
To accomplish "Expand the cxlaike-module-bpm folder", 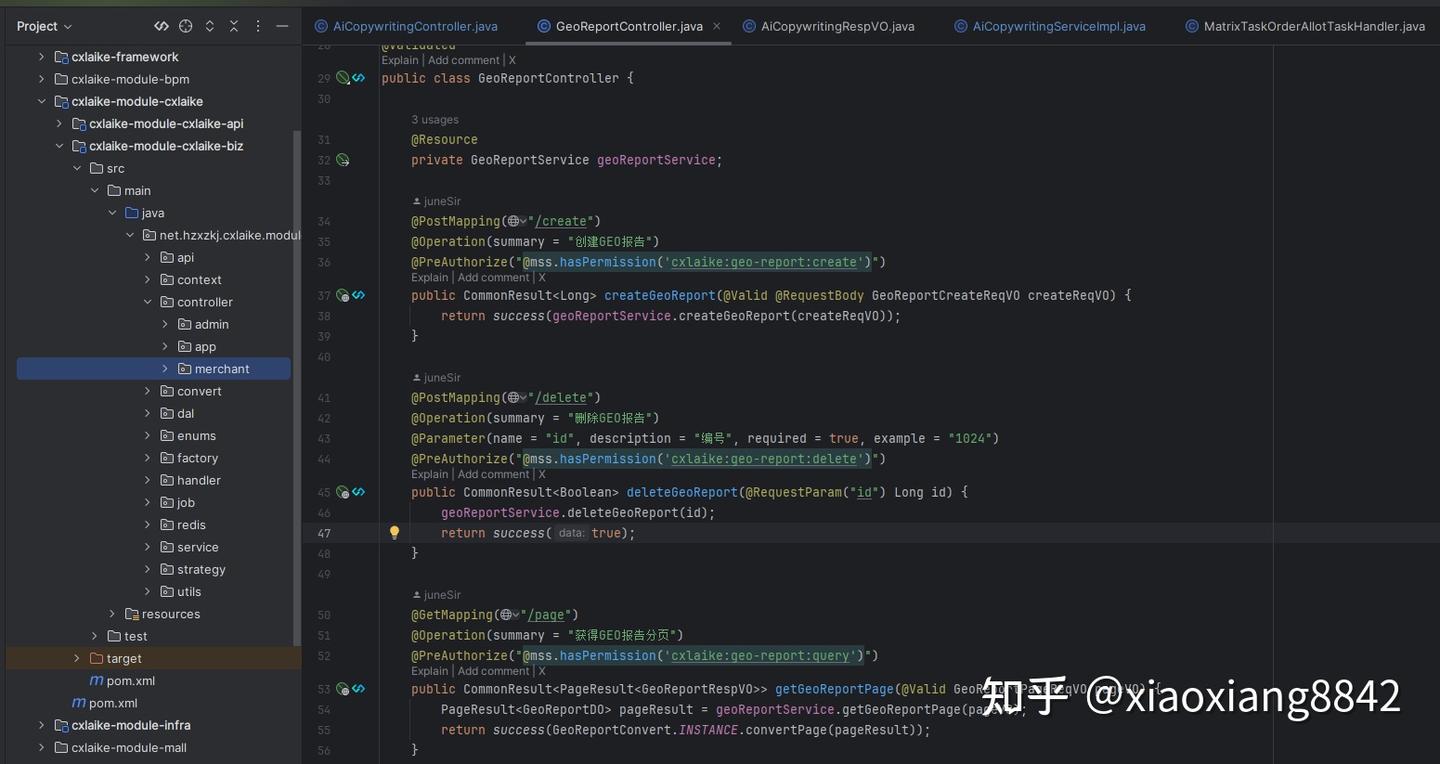I will [41, 79].
